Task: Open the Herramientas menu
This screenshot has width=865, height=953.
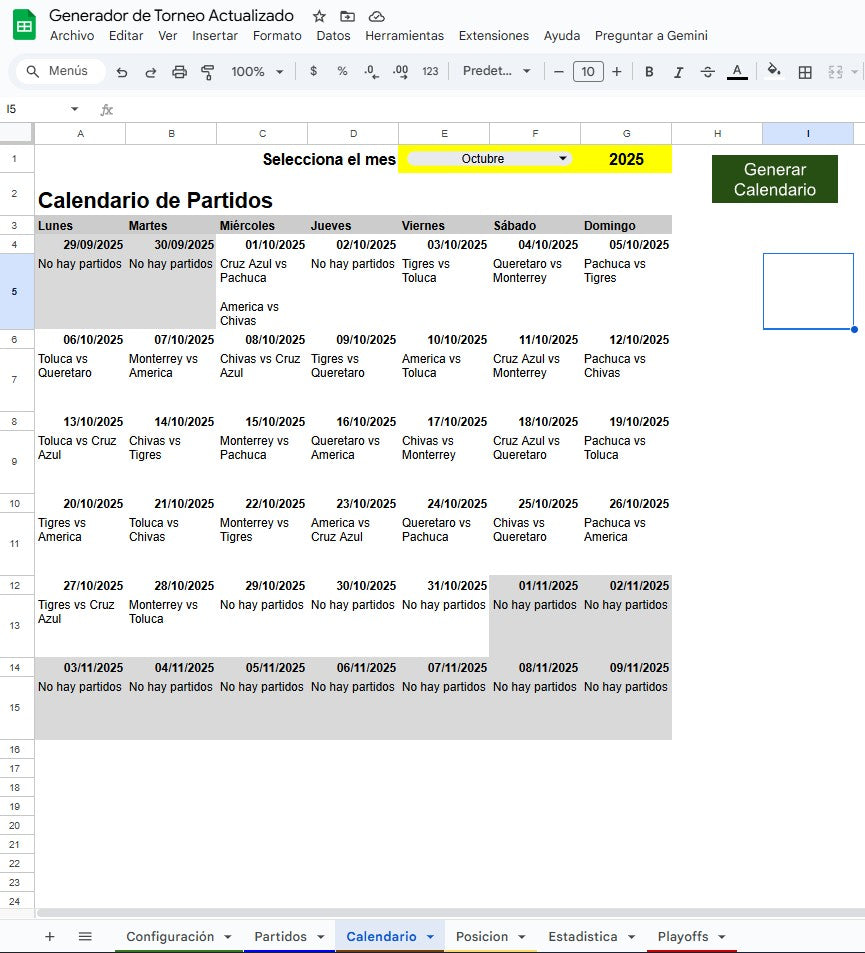Action: (404, 35)
